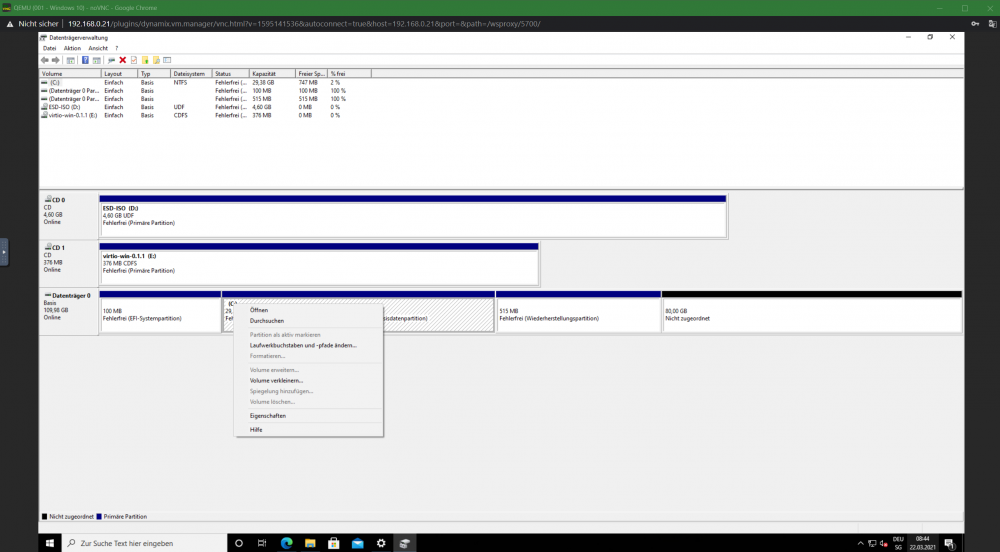The image size is (1000, 552).
Task: Open Settings gear on the taskbar
Action: click(381, 543)
